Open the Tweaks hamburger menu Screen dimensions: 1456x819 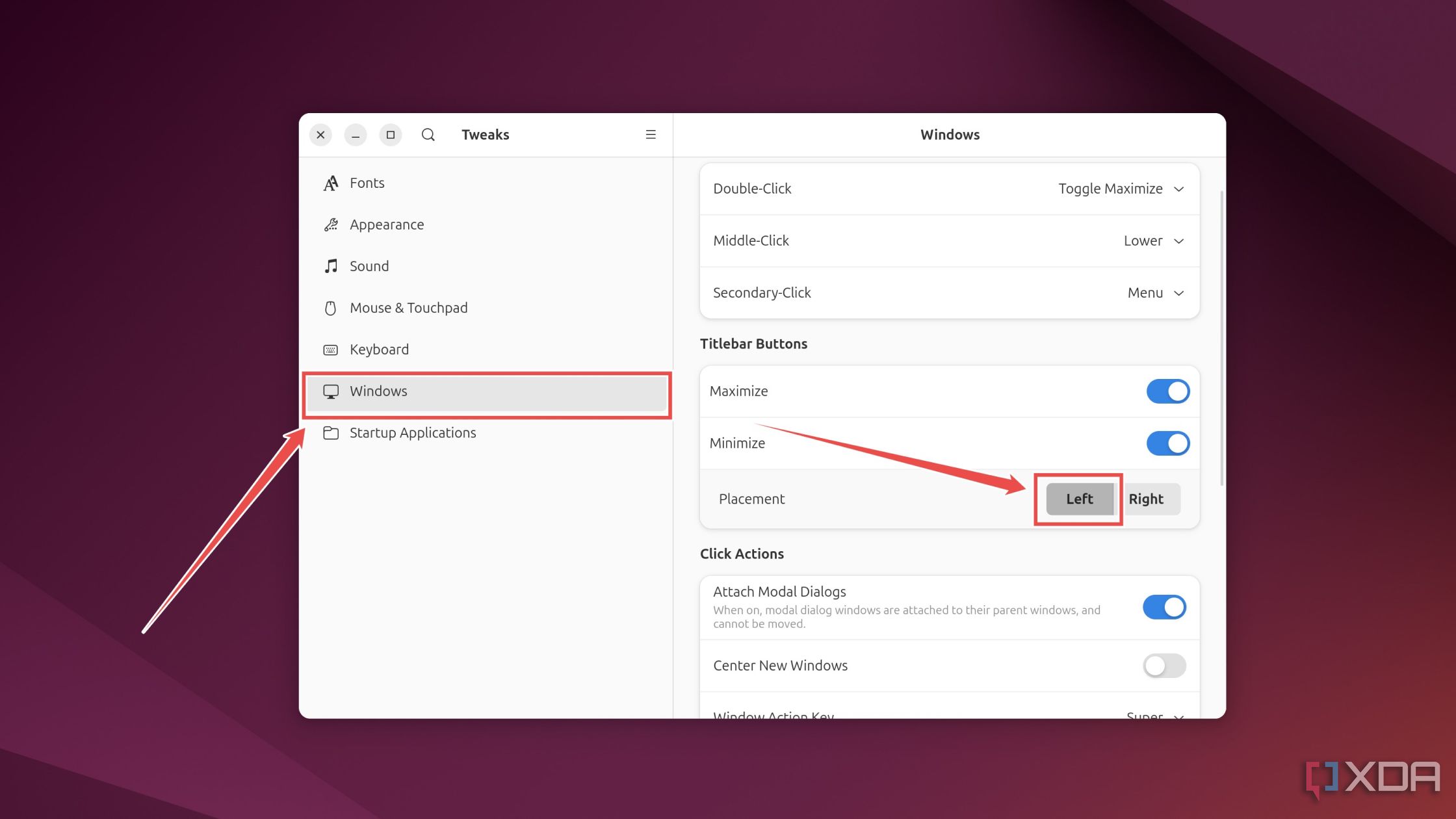[651, 134]
